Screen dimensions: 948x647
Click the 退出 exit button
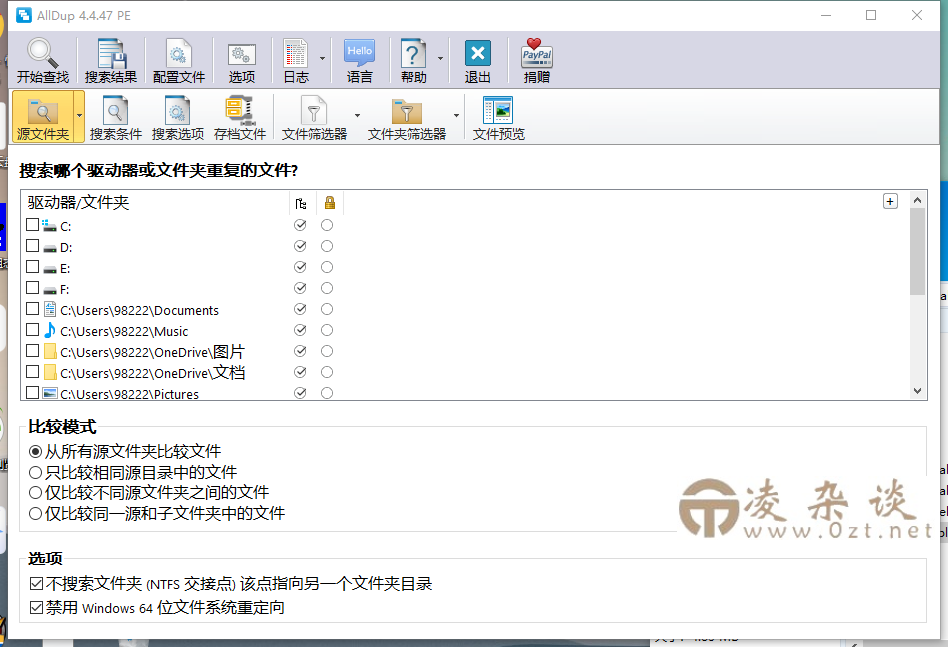pyautogui.click(x=477, y=60)
